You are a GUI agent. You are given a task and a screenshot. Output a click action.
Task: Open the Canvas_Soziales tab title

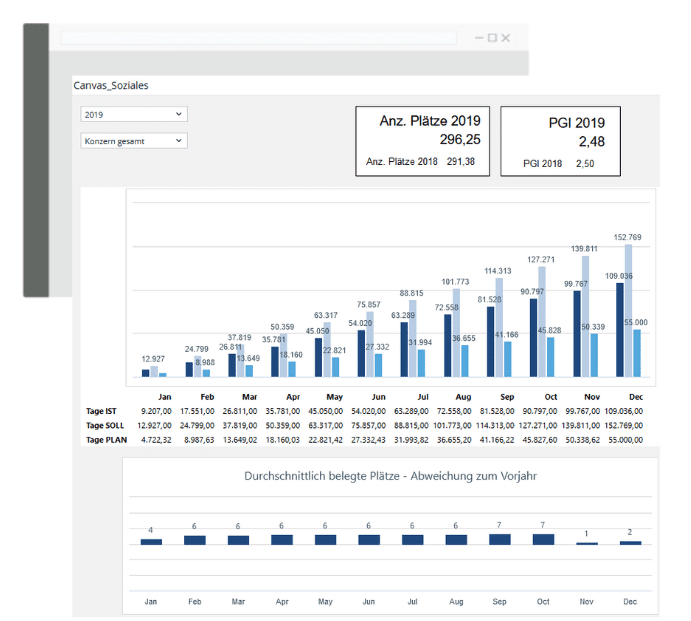pyautogui.click(x=111, y=86)
